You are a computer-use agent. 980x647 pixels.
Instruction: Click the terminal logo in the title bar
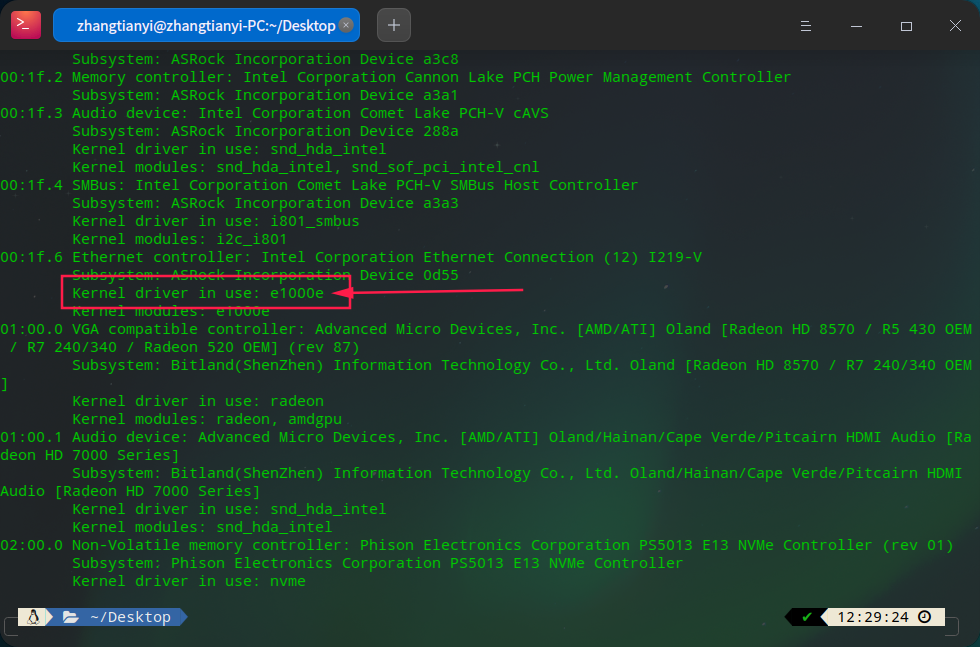coord(26,24)
